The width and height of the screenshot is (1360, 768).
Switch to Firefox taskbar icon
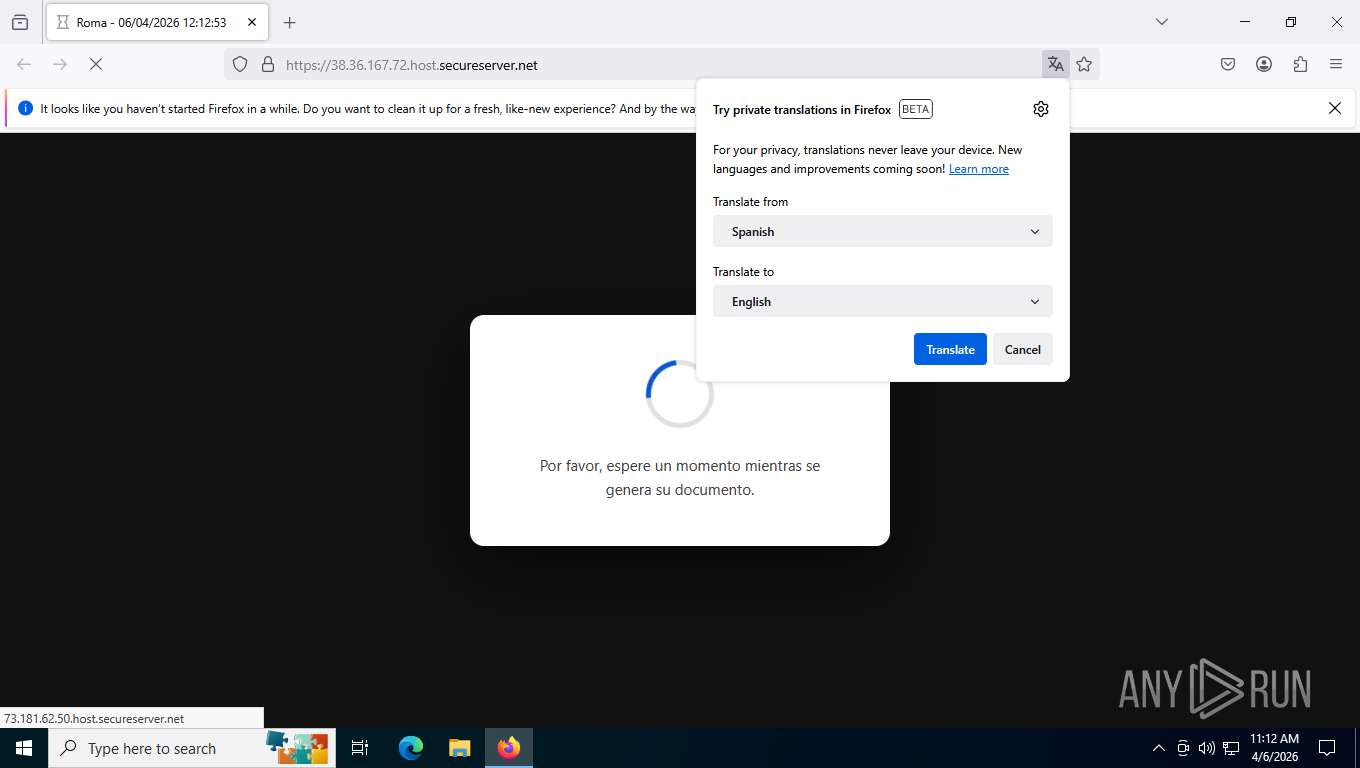(x=509, y=748)
